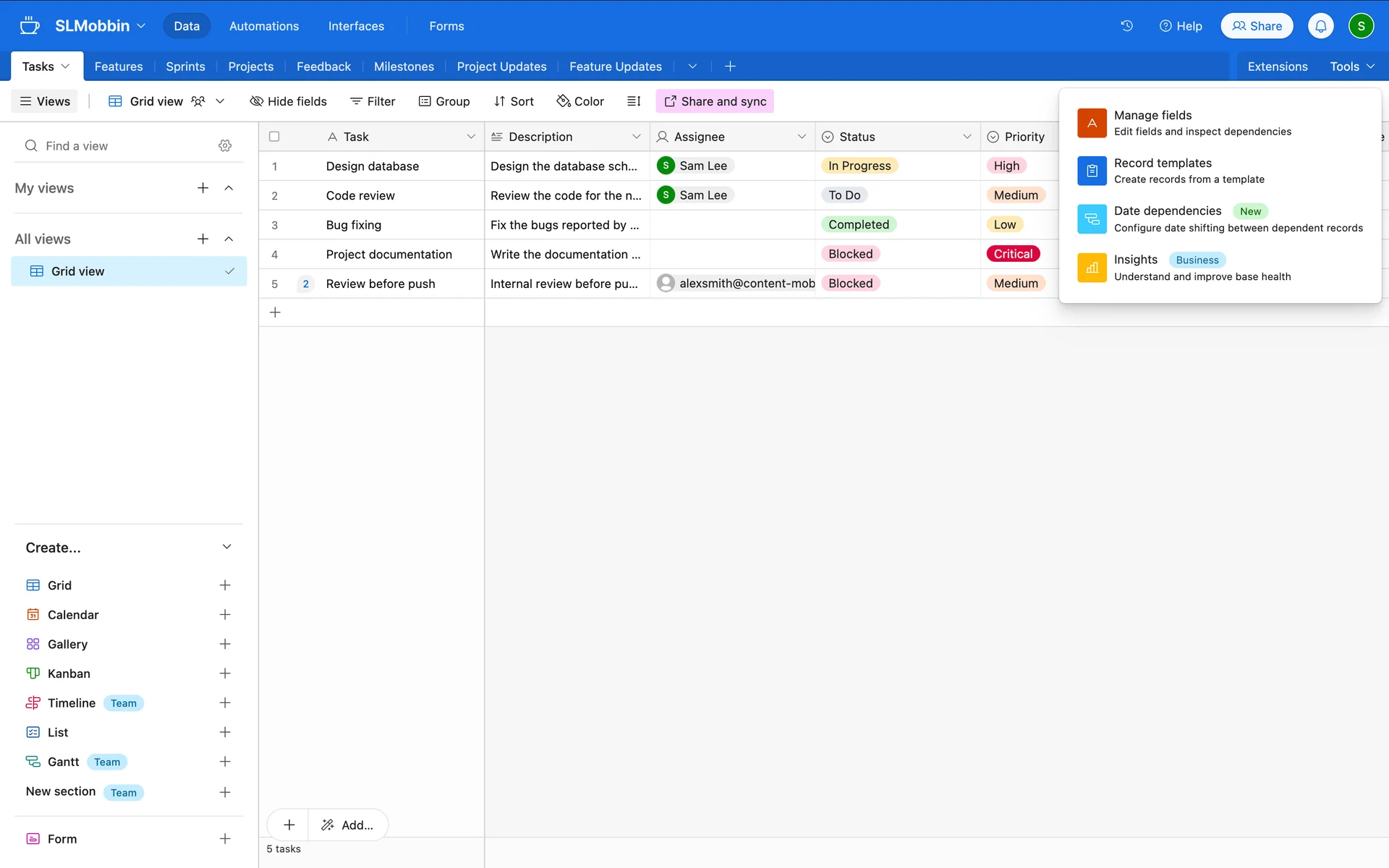Open view settings gear icon

pos(225,146)
